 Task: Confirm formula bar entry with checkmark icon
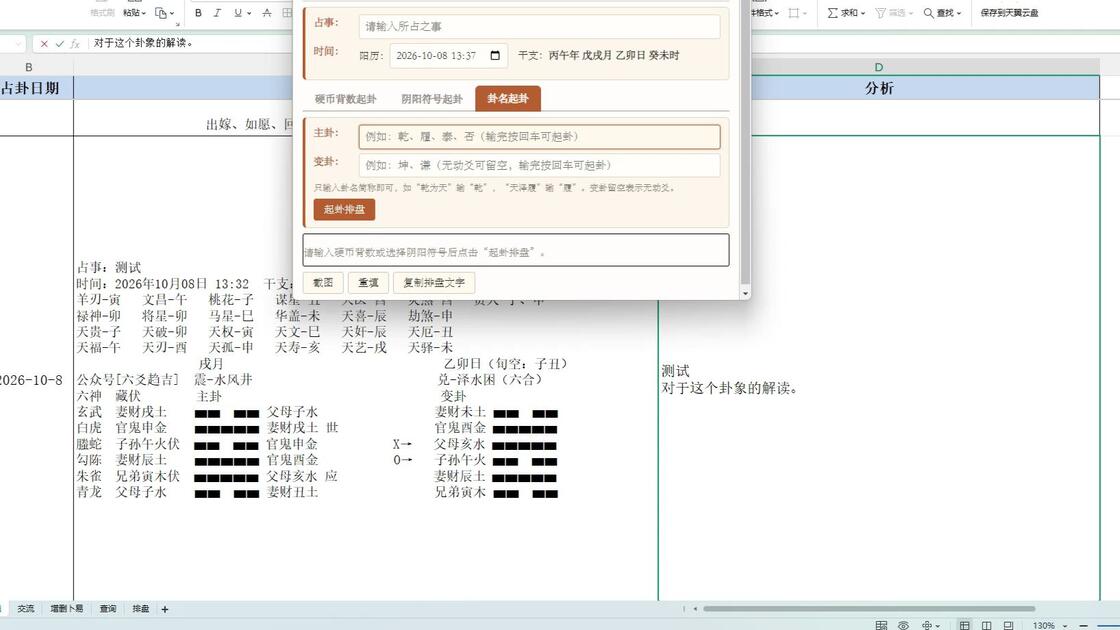(59, 44)
